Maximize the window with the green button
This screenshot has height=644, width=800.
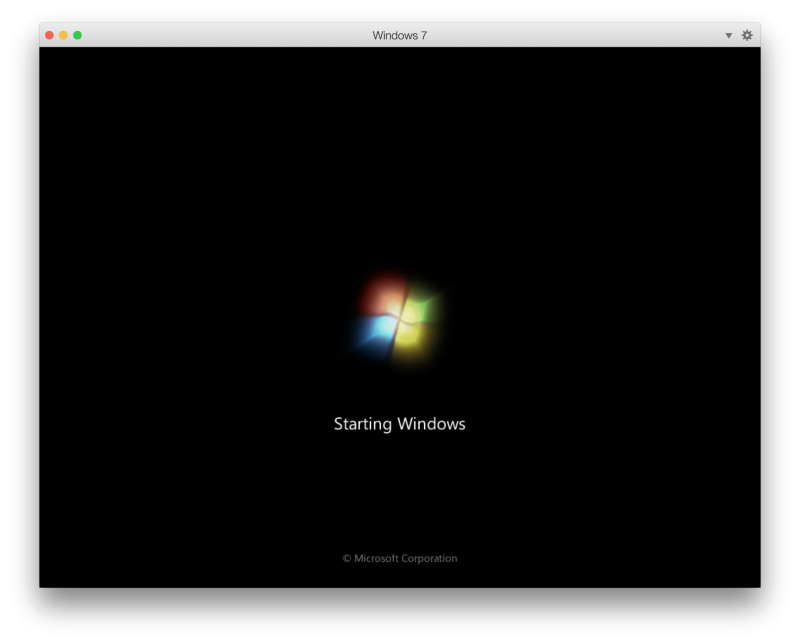click(78, 35)
